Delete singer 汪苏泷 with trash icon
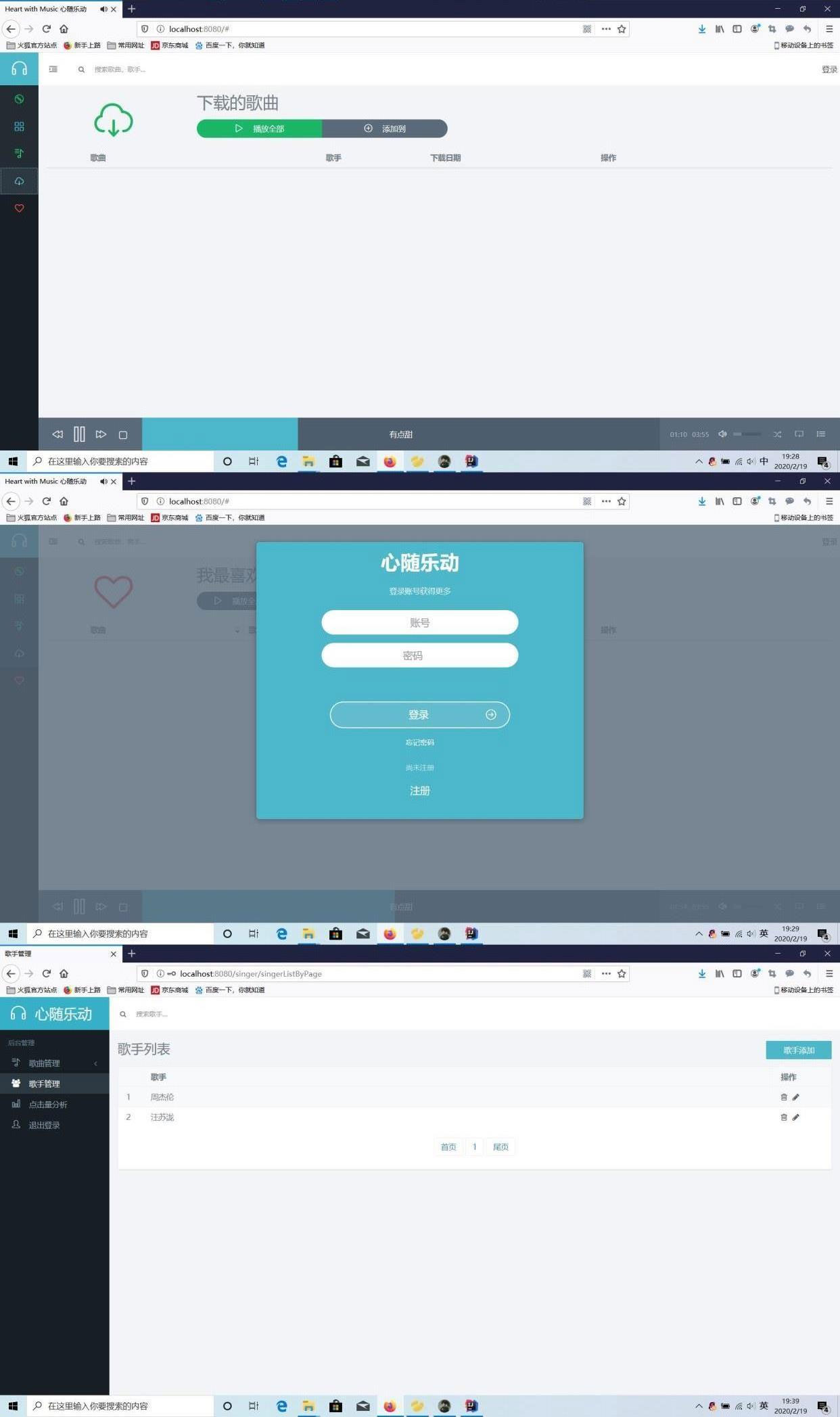Viewport: 840px width, 1417px height. tap(784, 1117)
